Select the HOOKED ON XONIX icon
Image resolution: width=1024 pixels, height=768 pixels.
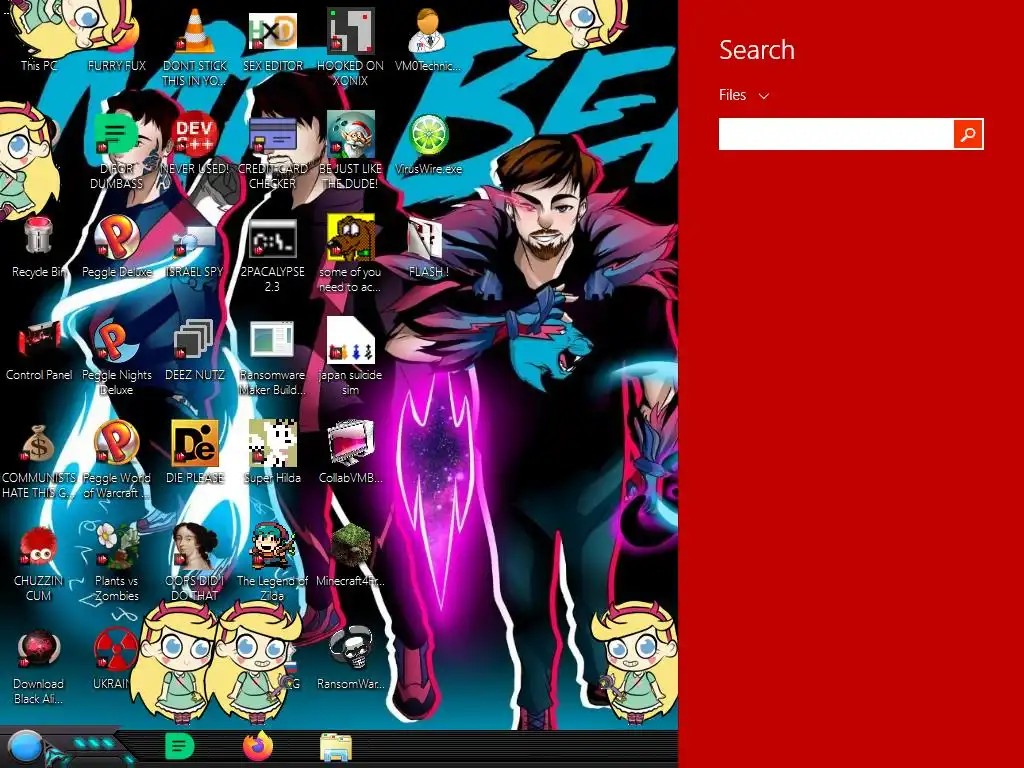(x=351, y=31)
